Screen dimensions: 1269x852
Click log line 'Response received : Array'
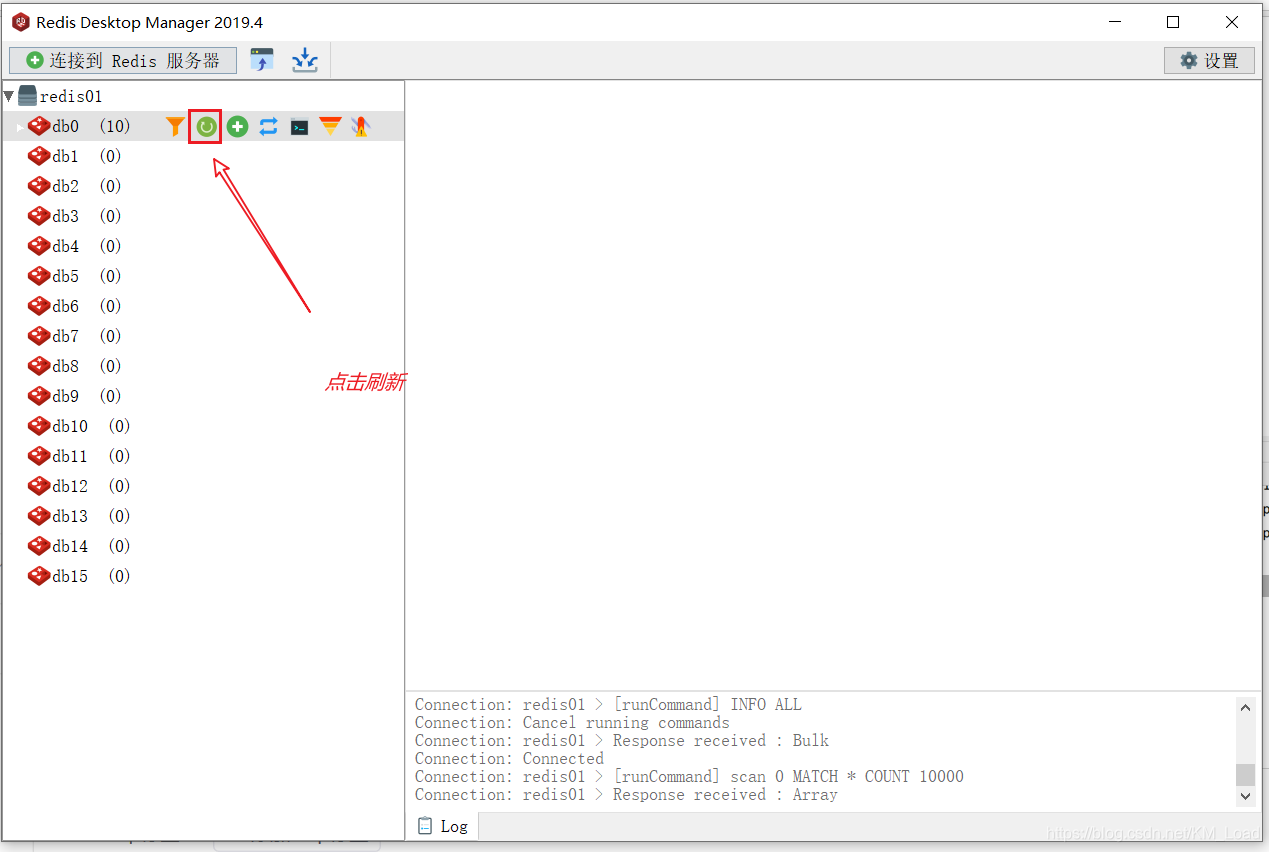click(626, 795)
